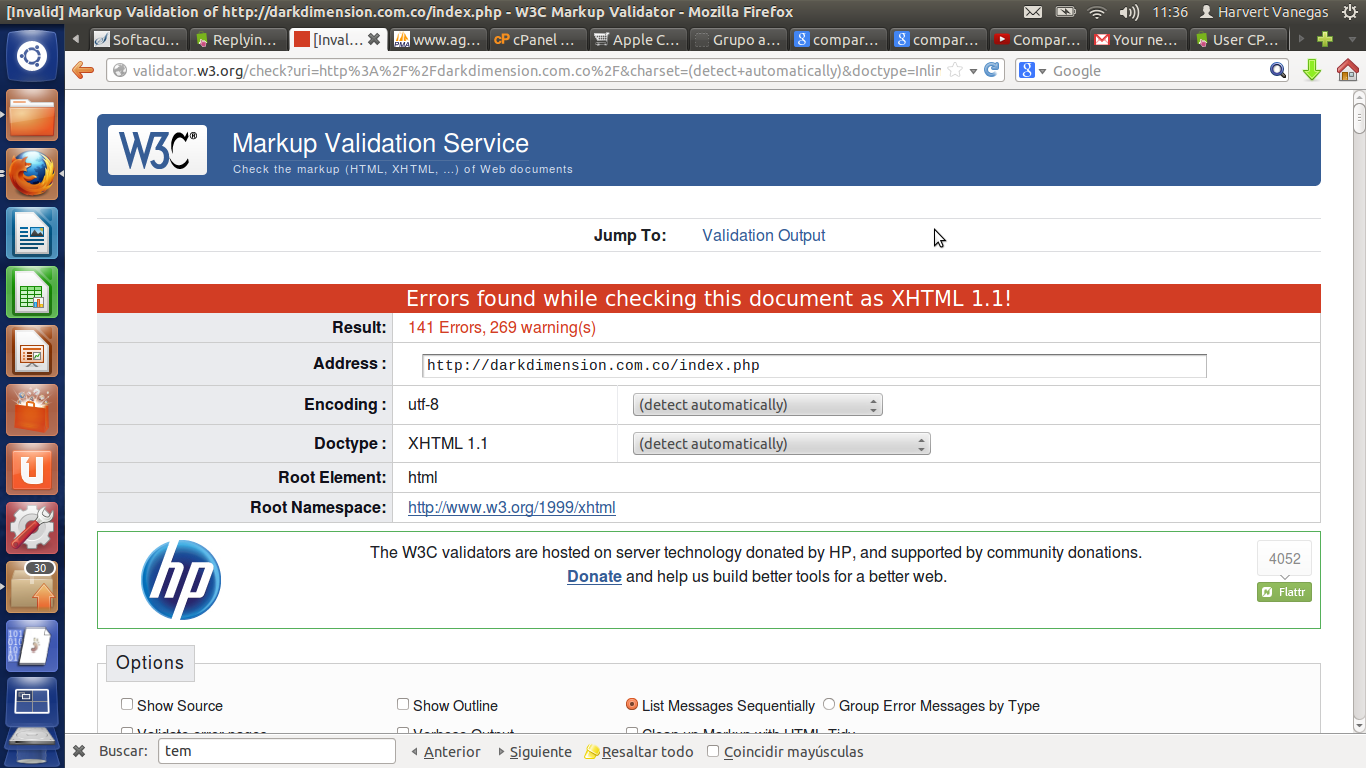Screen dimensions: 1366x768
Task: Launch LibreOffice Impress from the launcher
Action: tap(32, 351)
